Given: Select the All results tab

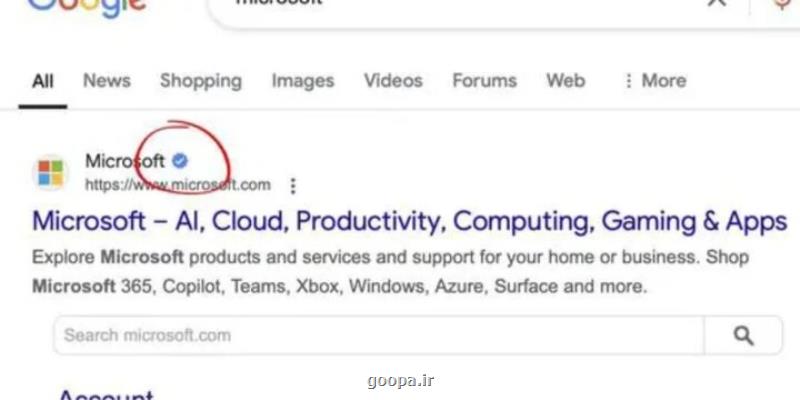Looking at the screenshot, I should click(x=43, y=81).
